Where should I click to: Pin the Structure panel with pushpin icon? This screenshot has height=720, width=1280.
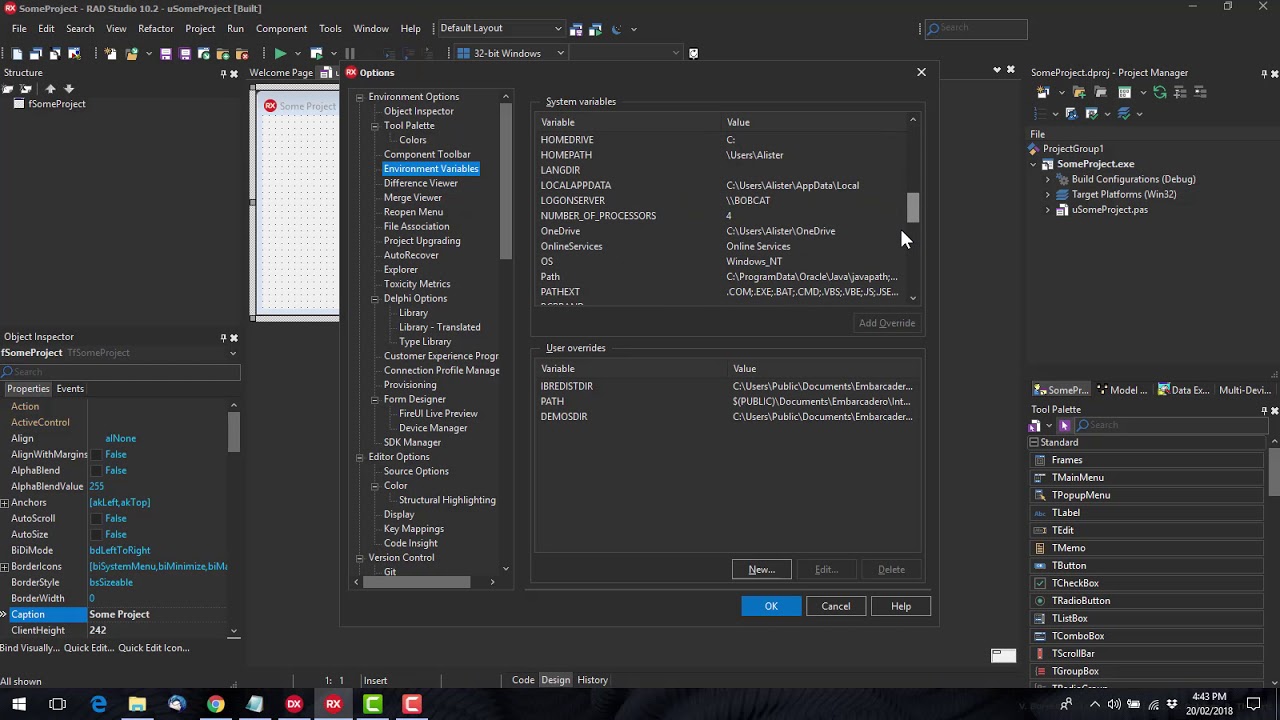[223, 73]
